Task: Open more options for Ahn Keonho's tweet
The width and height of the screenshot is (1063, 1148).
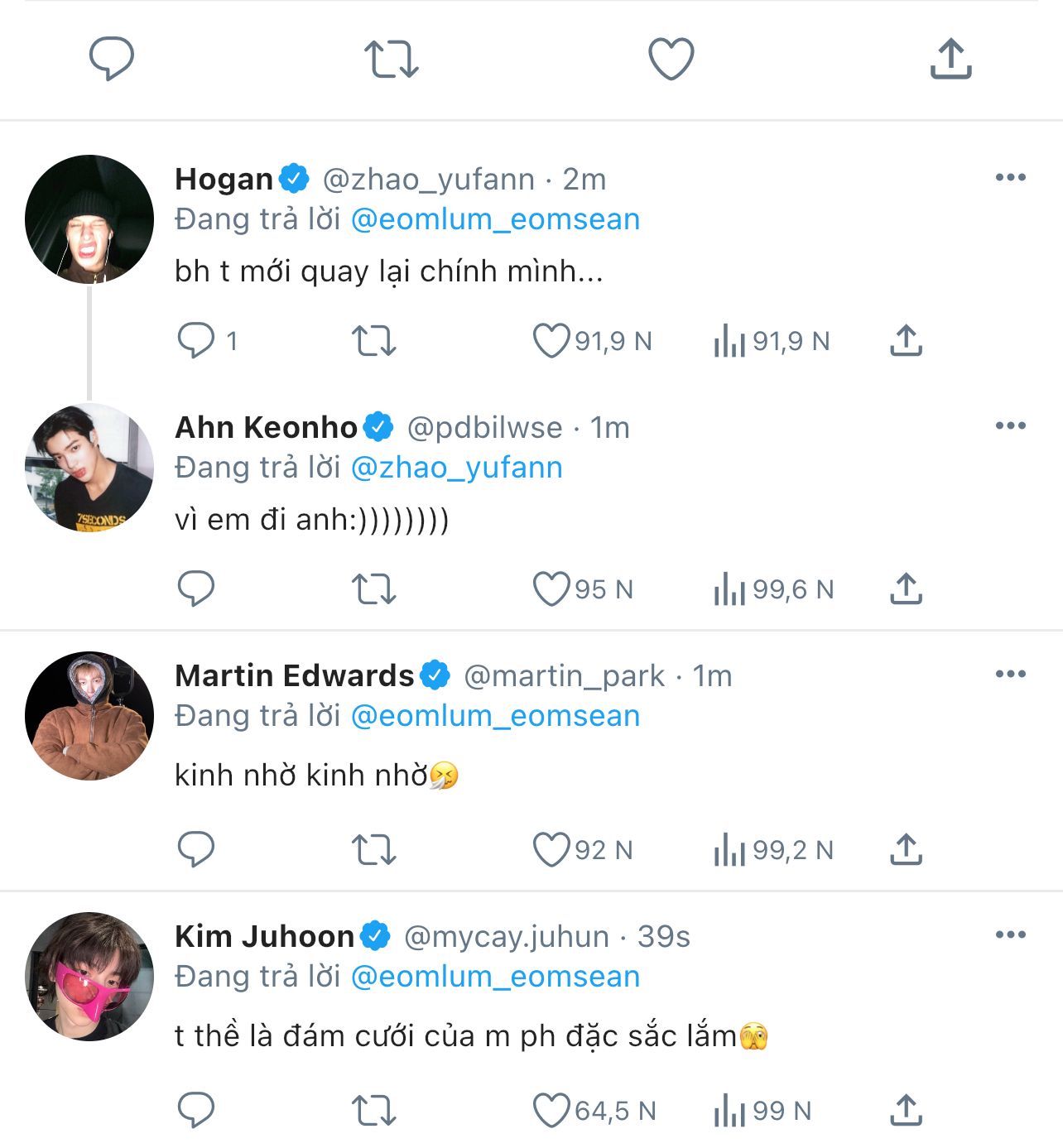Action: pyautogui.click(x=1011, y=425)
